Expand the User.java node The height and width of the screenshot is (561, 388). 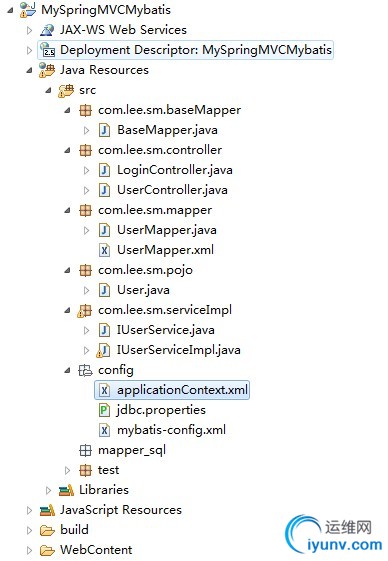point(86,290)
